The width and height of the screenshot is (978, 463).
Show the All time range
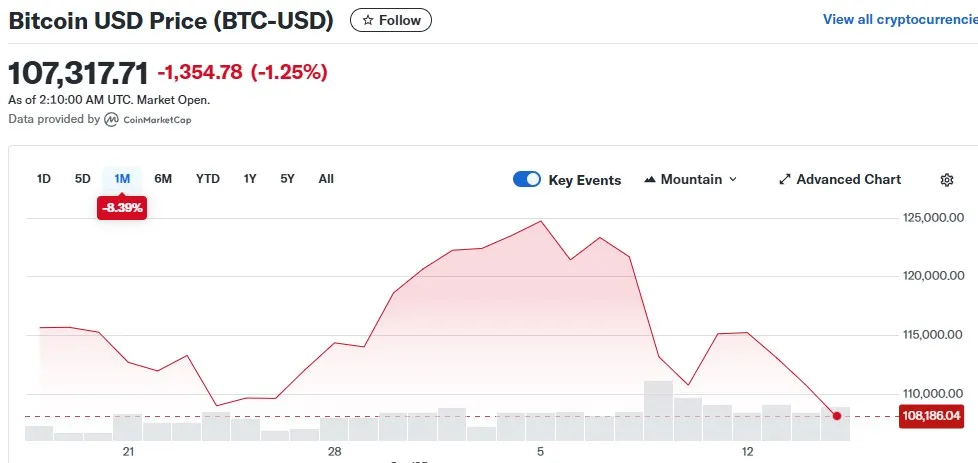point(326,179)
